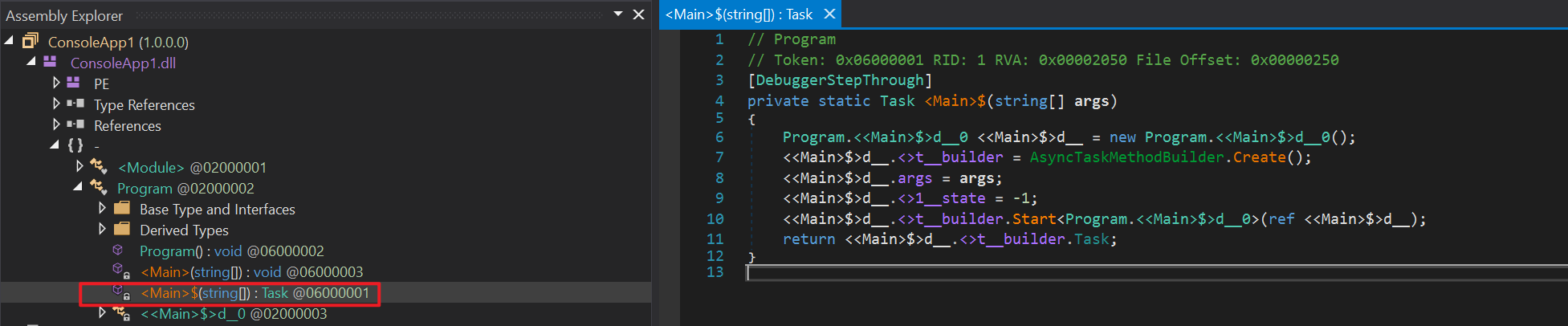Close the <Main>$(string[]) : Task tab
This screenshot has height=326, width=1568.
click(830, 14)
